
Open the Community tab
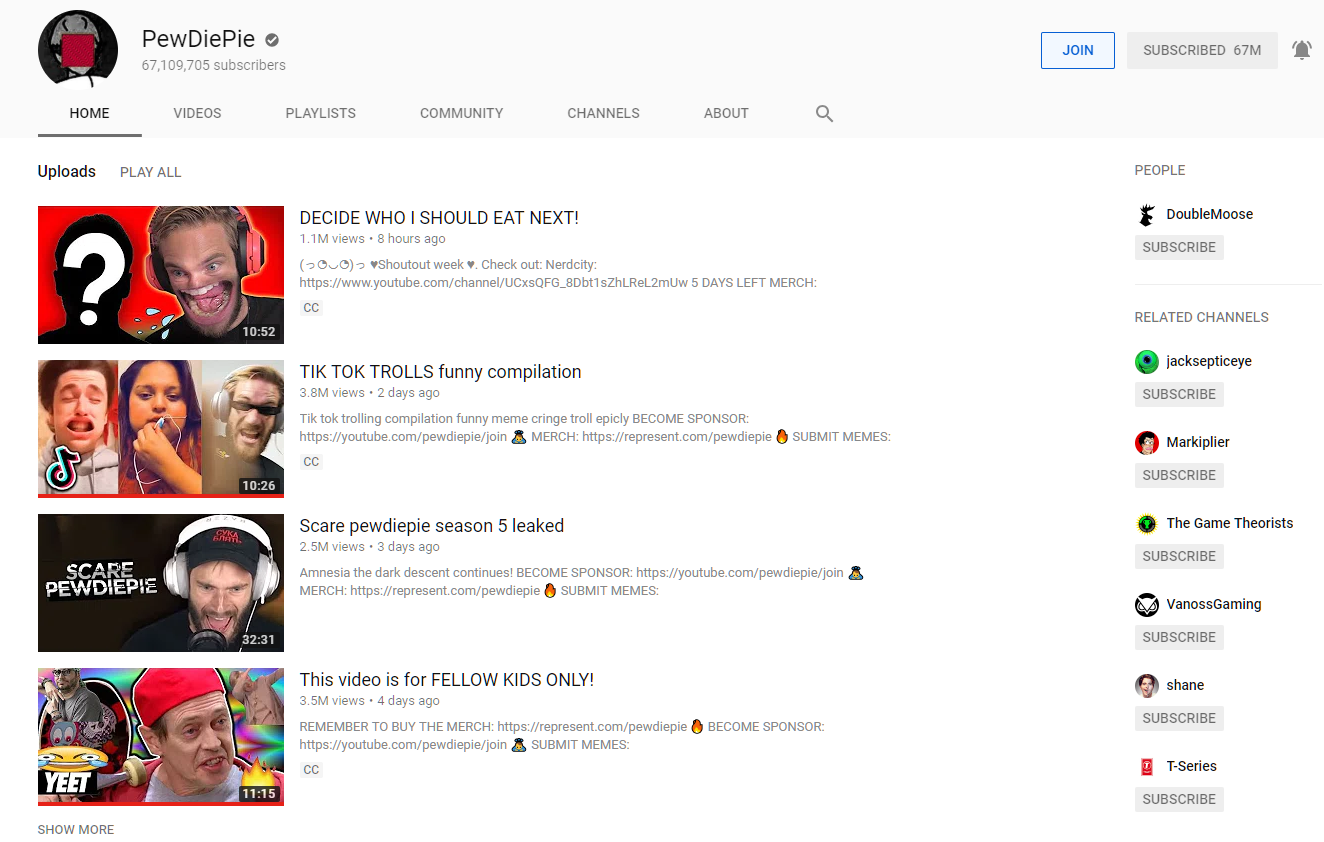pos(462,113)
